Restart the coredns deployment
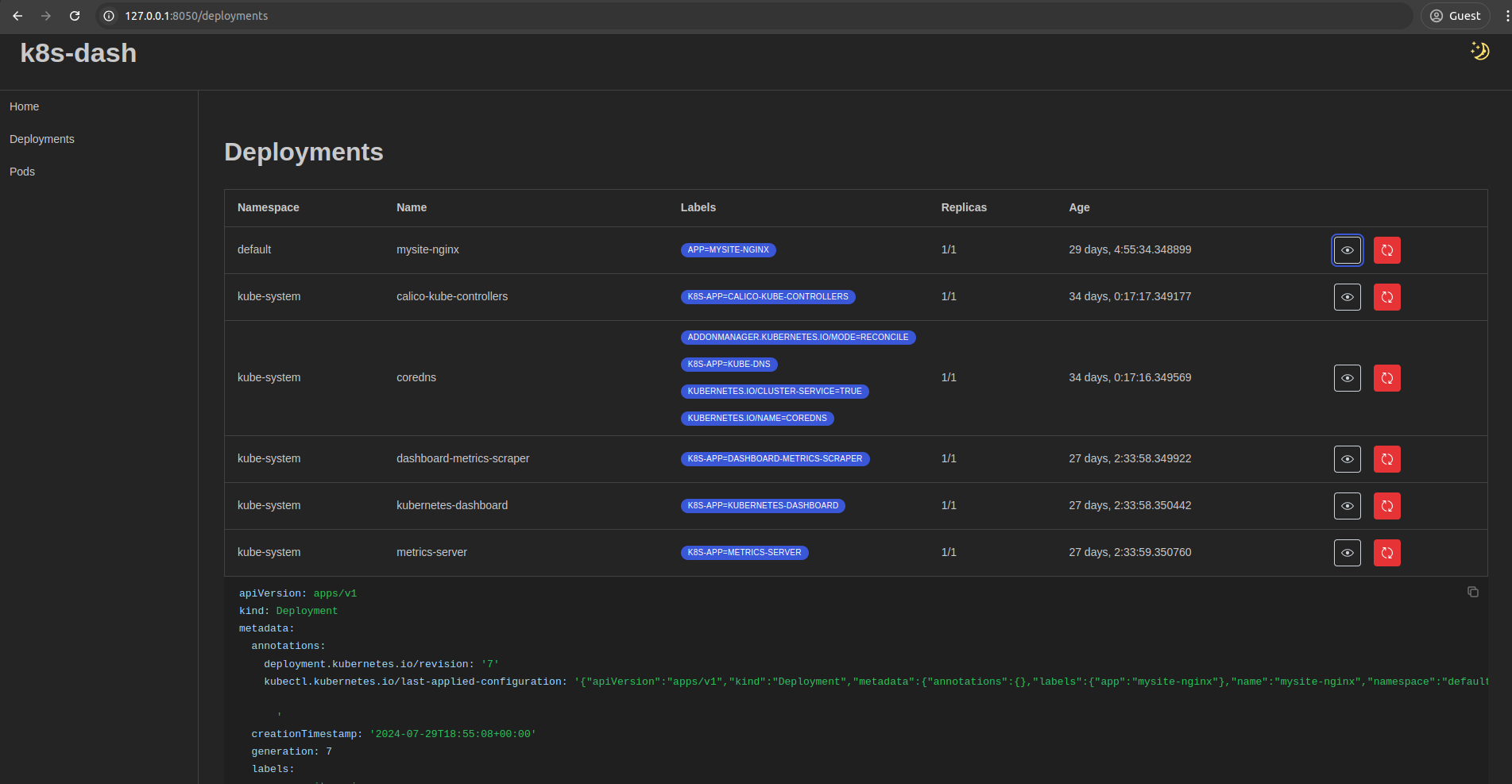 (1386, 378)
